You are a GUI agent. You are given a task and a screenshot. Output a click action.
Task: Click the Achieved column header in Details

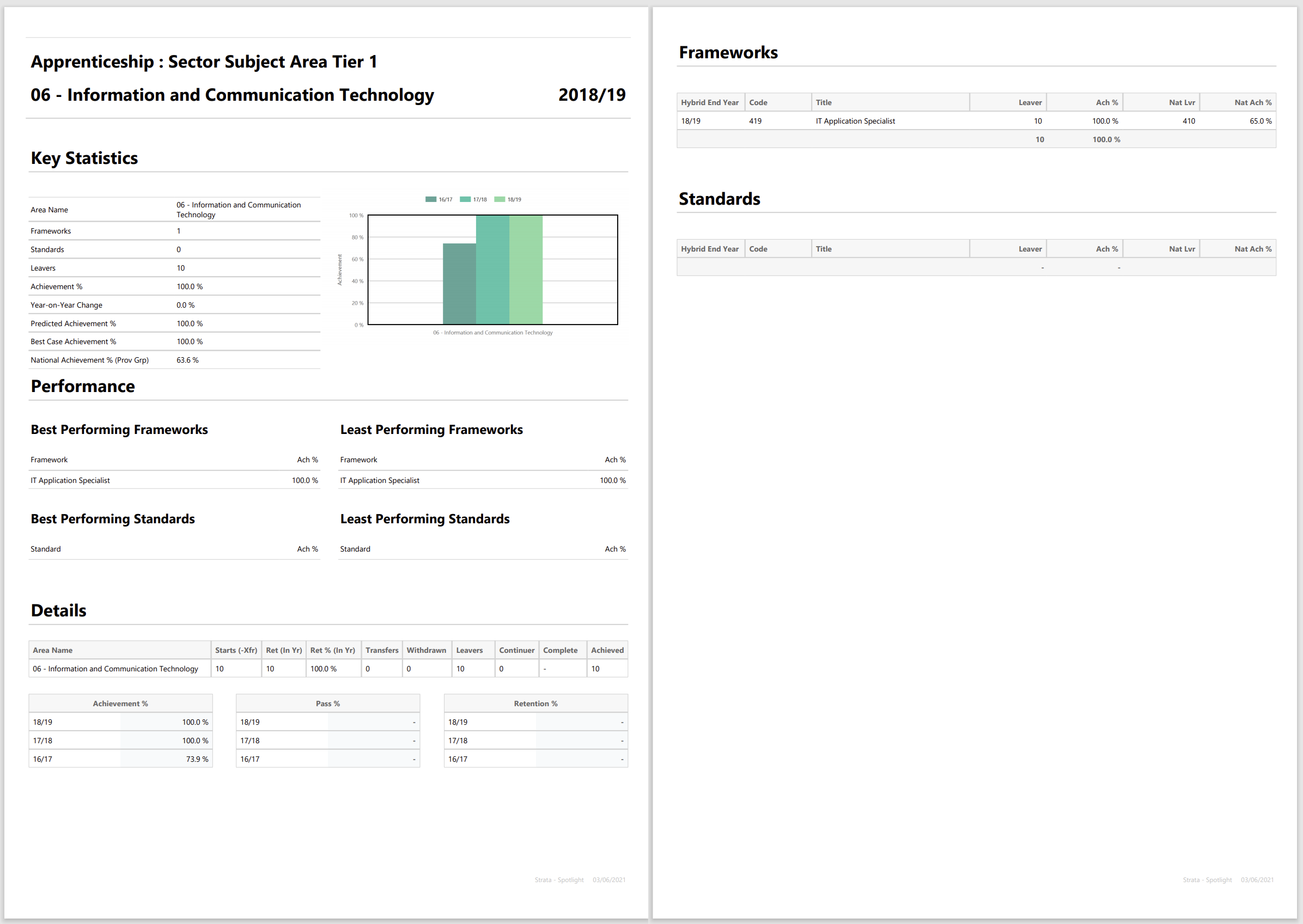click(x=607, y=650)
